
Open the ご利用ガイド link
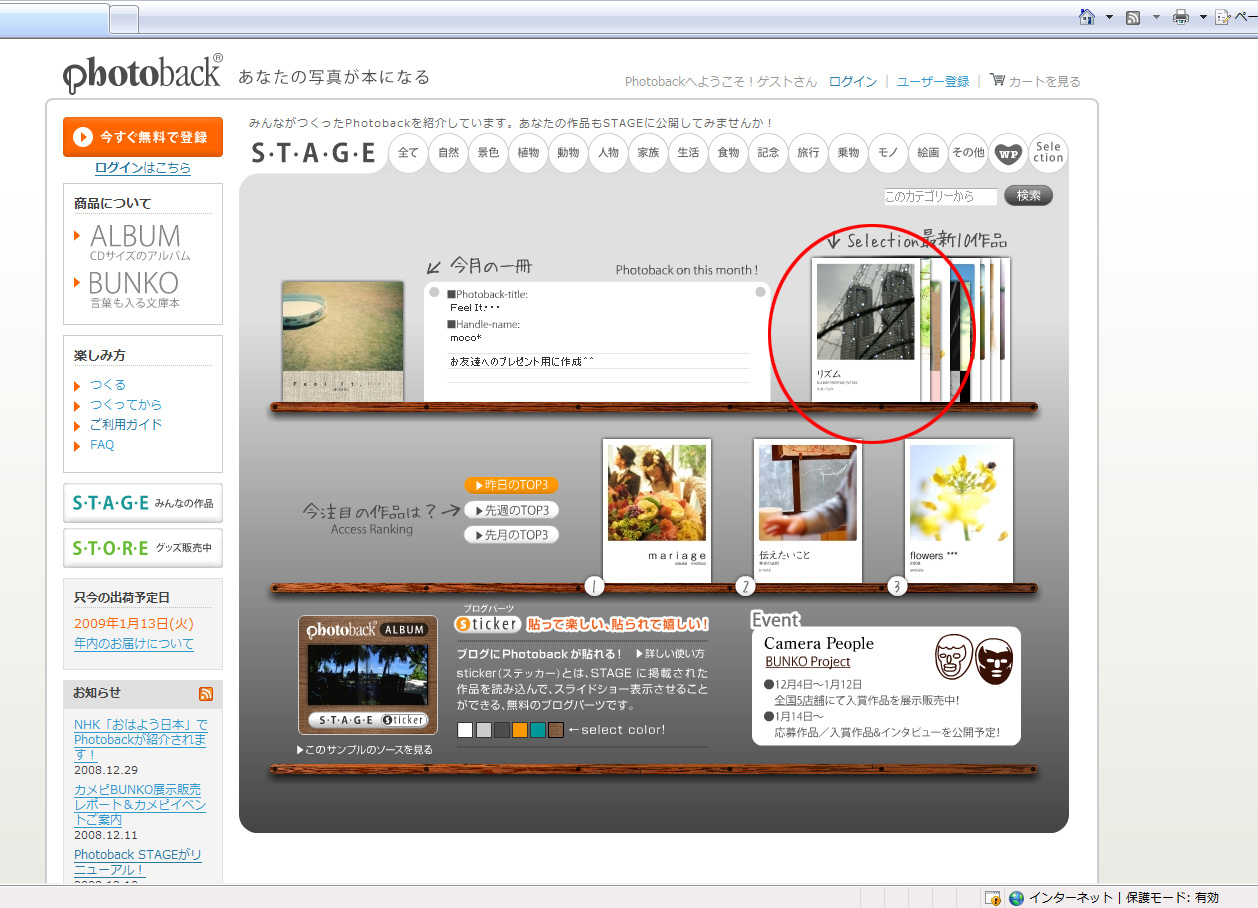(126, 425)
